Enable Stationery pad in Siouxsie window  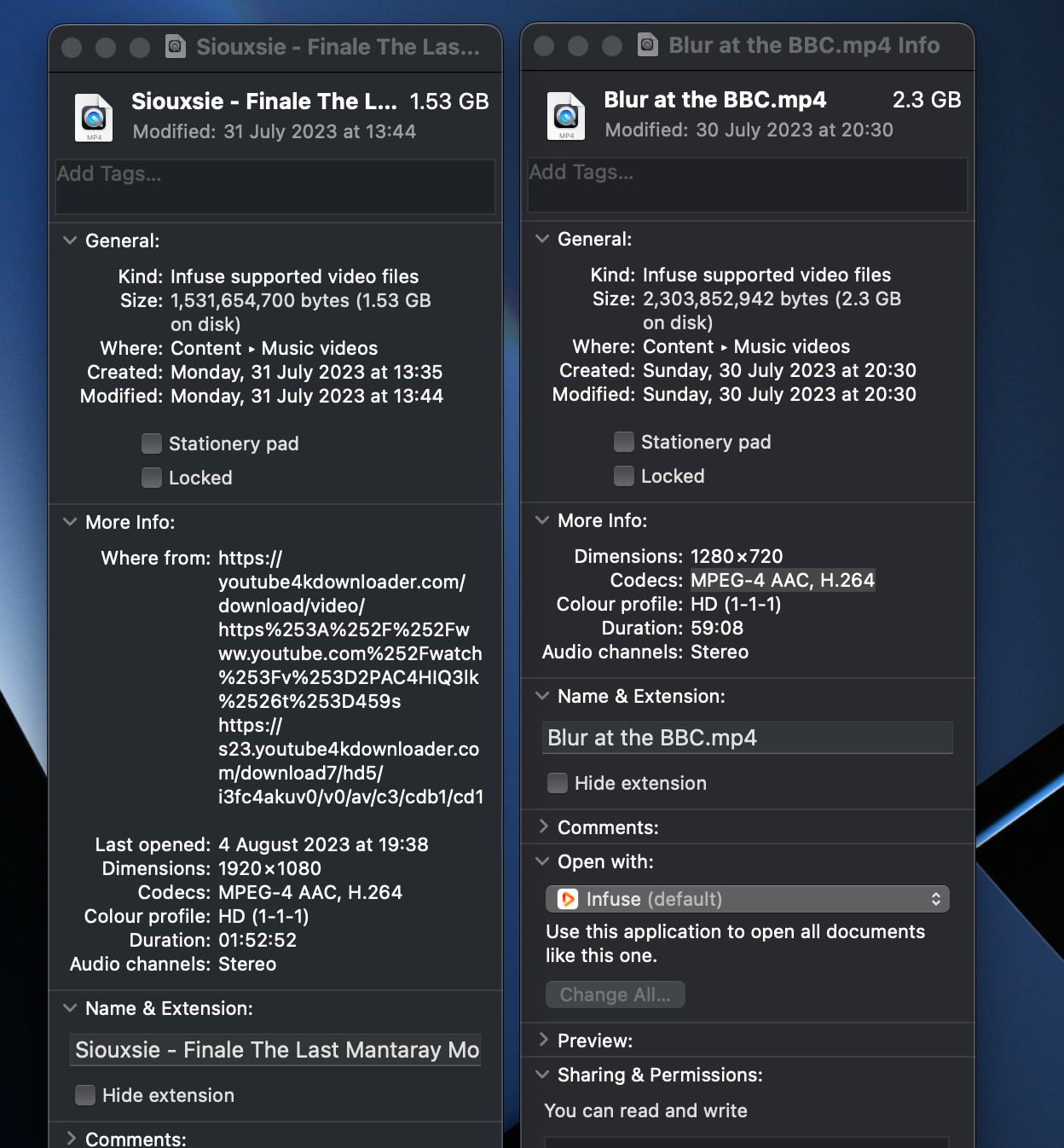pos(152,444)
